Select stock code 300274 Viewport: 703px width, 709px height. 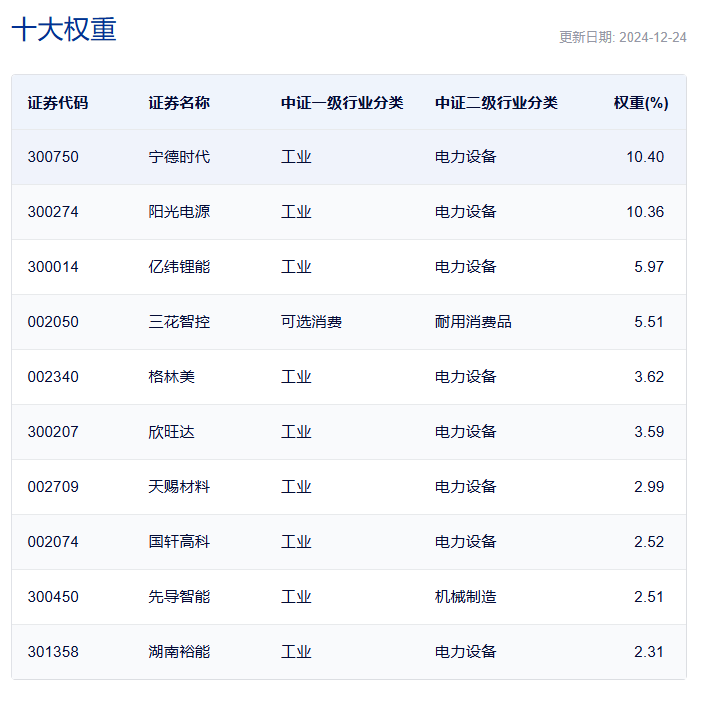(x=53, y=212)
